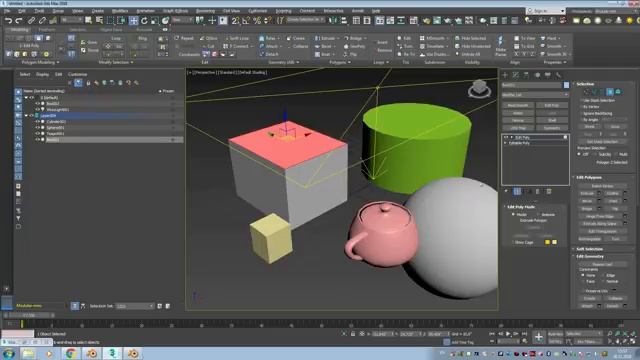Collapse the Edit Poly Mode rollout
Image resolution: width=640 pixels, height=360 pixels.
(x=520, y=207)
